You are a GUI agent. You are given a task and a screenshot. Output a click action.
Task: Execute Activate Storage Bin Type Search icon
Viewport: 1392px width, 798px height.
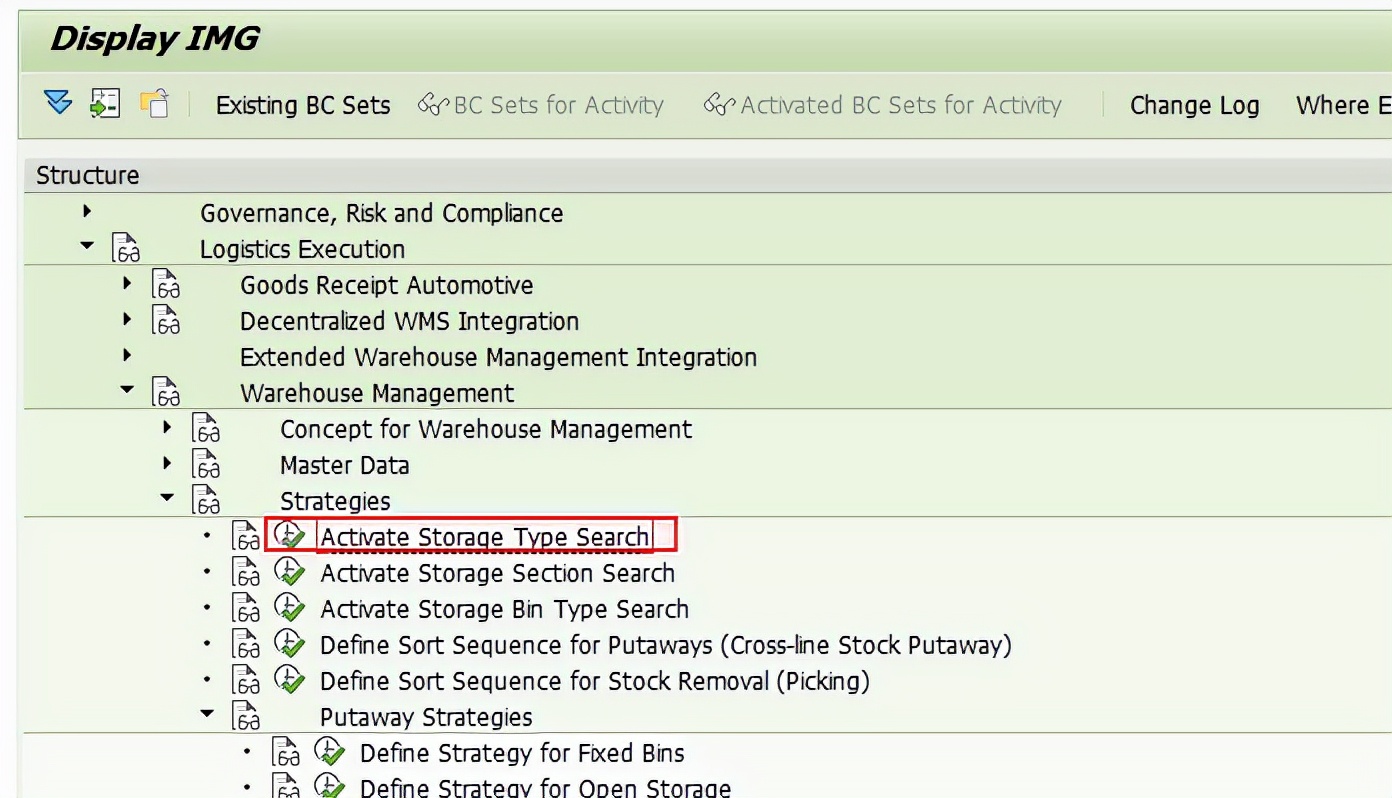pos(289,609)
